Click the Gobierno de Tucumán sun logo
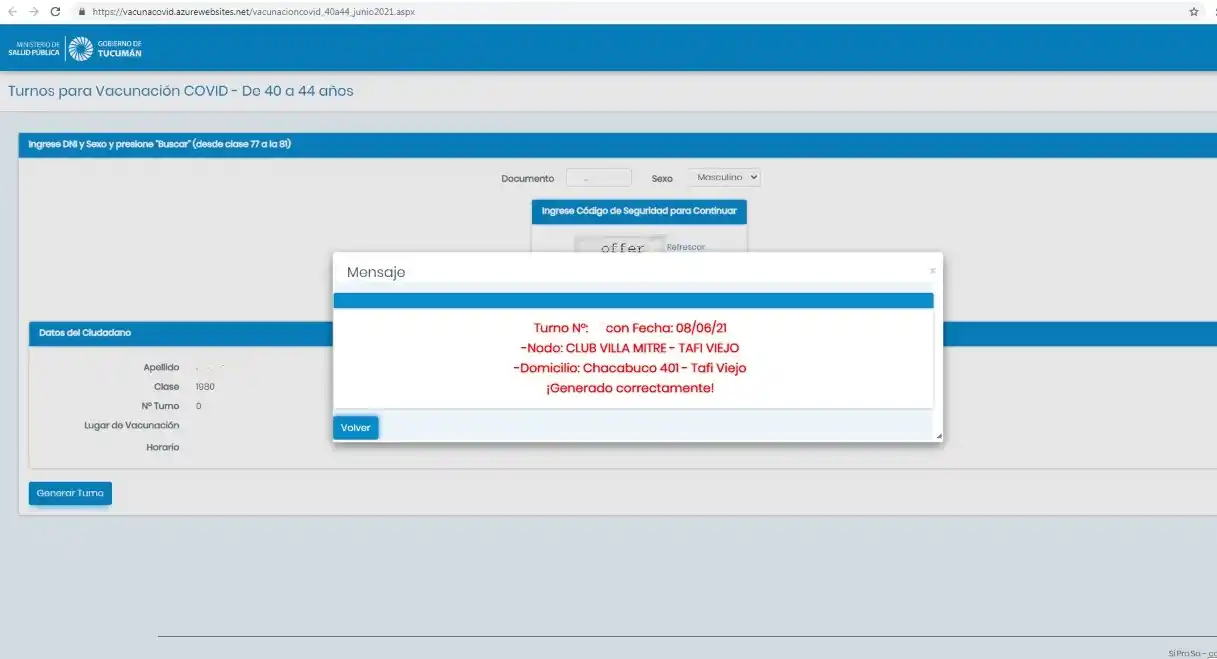The height and width of the screenshot is (659, 1217). (x=81, y=48)
